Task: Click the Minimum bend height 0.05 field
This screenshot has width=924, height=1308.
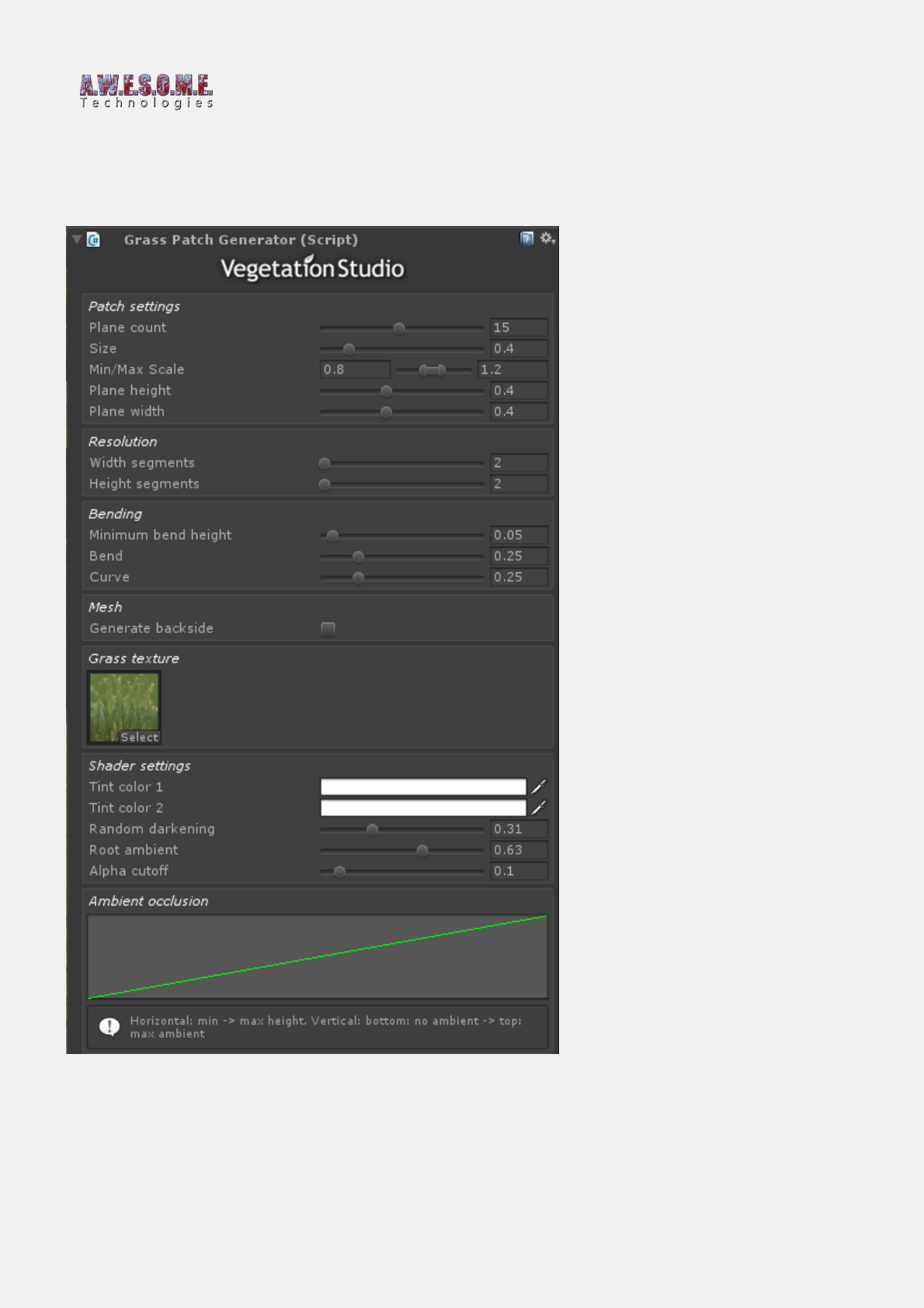Action: (x=519, y=535)
